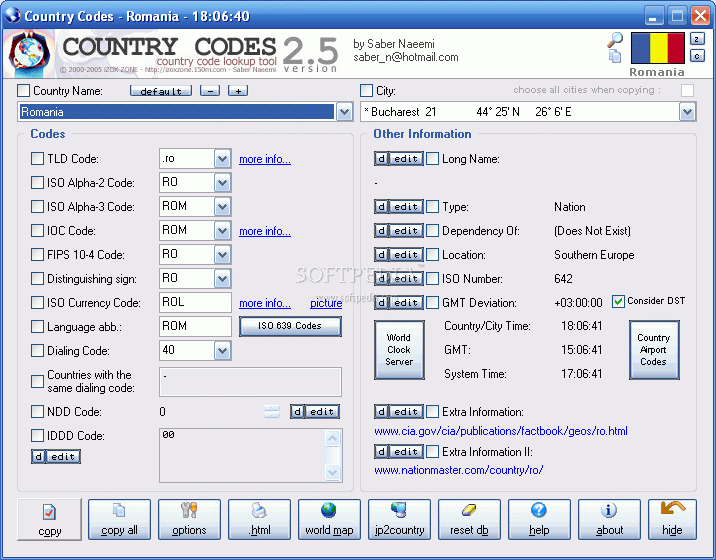Expand the Dialing Code dropdown

pyautogui.click(x=222, y=350)
